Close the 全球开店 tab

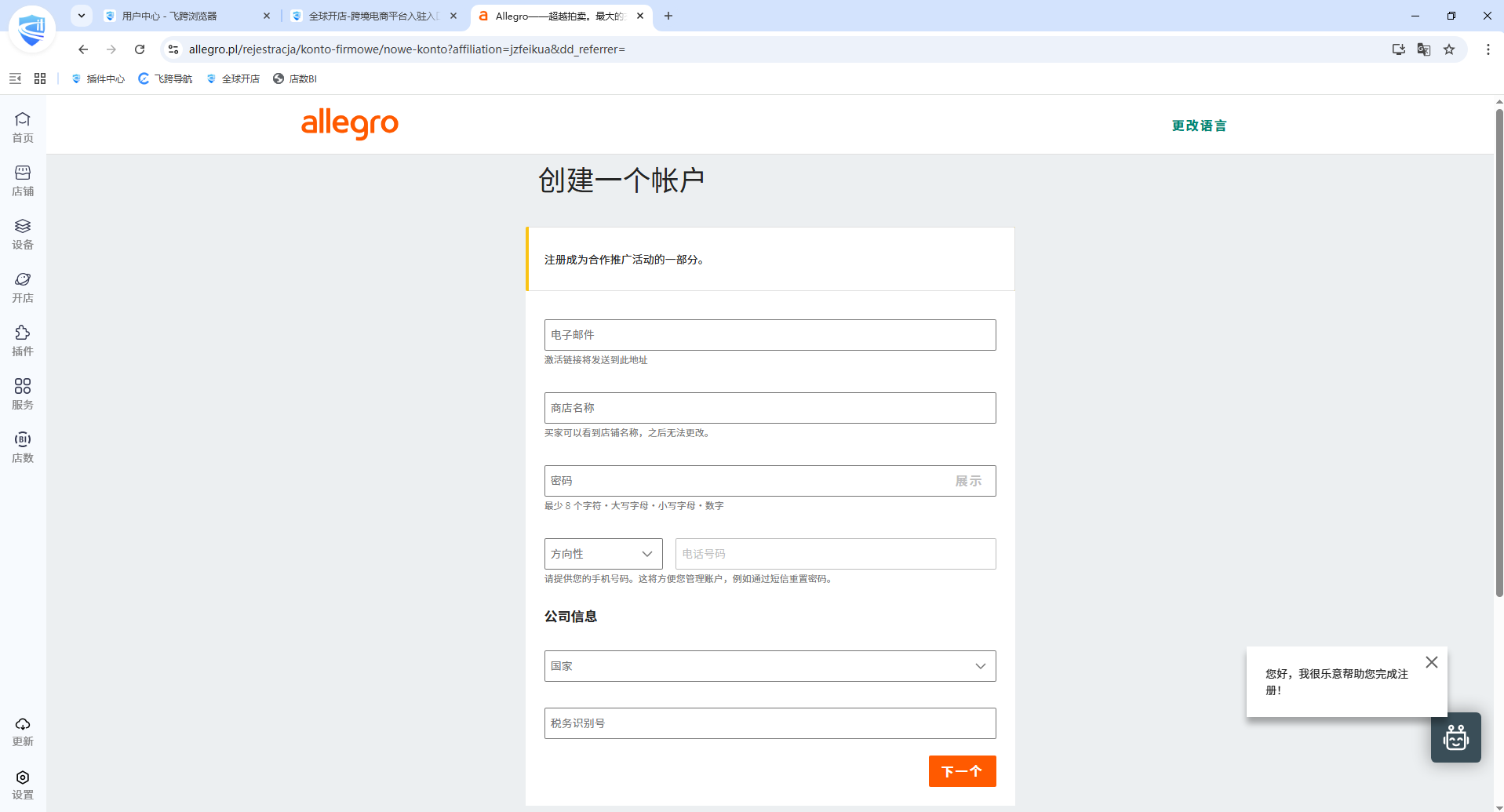point(453,16)
